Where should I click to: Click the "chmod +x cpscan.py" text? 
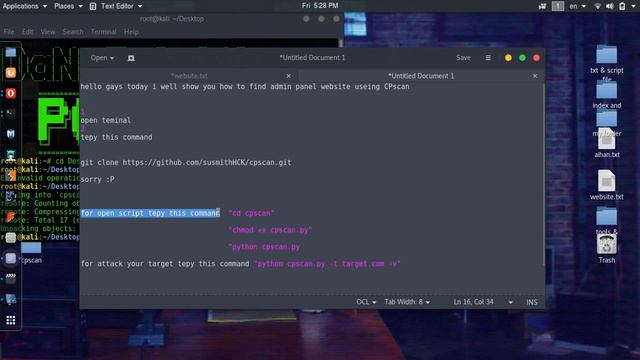[270, 230]
